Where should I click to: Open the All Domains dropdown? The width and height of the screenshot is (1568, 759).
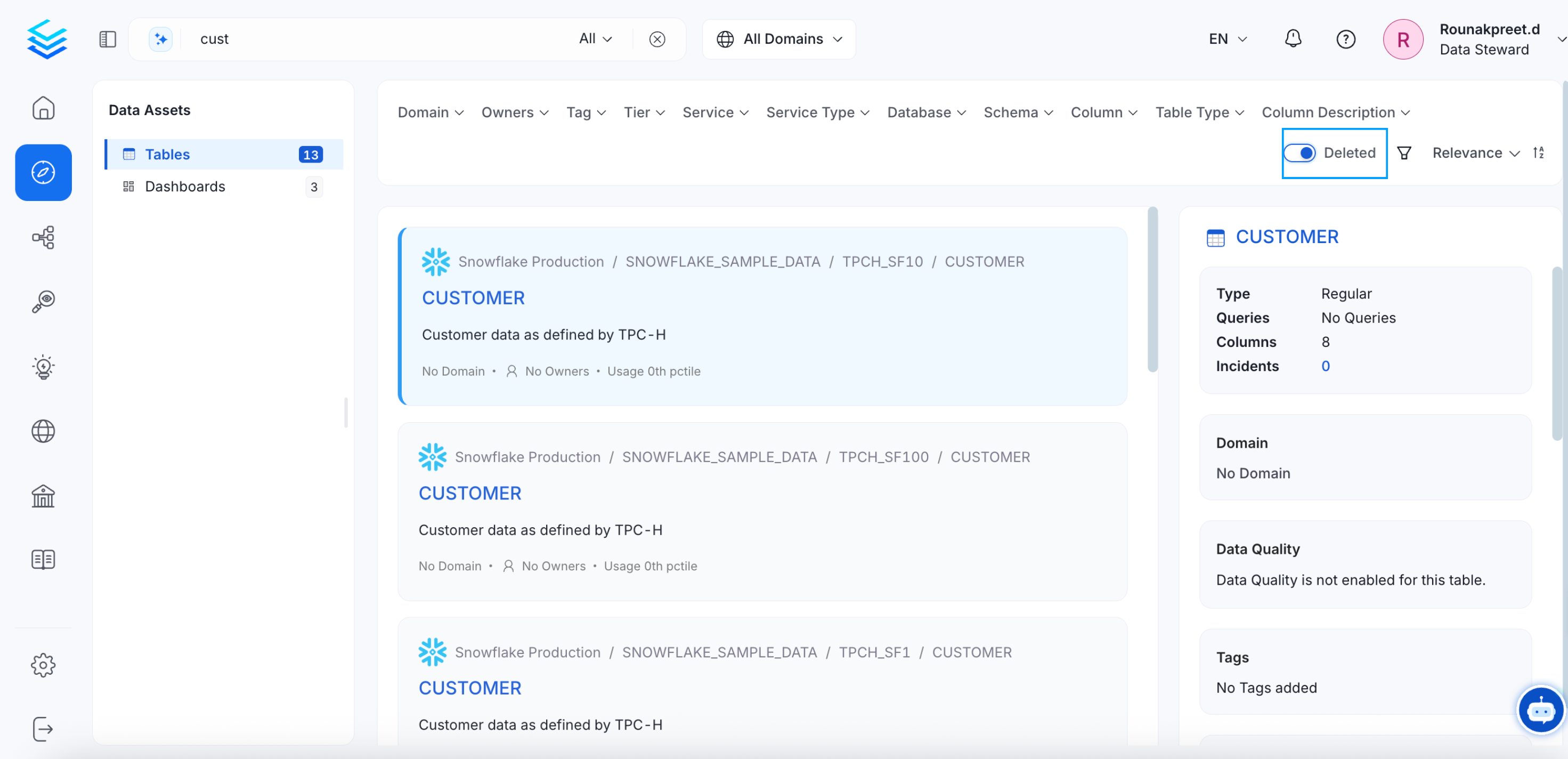tap(779, 39)
